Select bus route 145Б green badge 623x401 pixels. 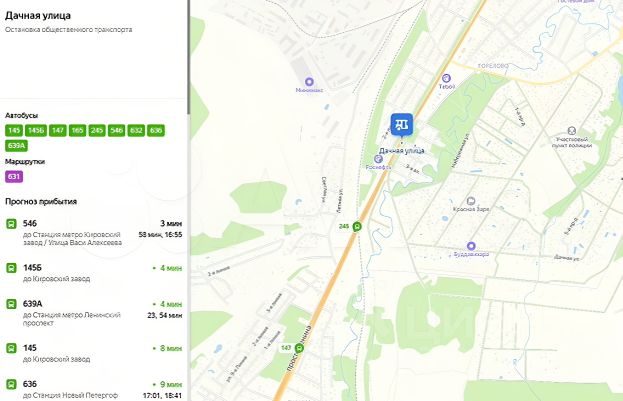[x=36, y=130]
